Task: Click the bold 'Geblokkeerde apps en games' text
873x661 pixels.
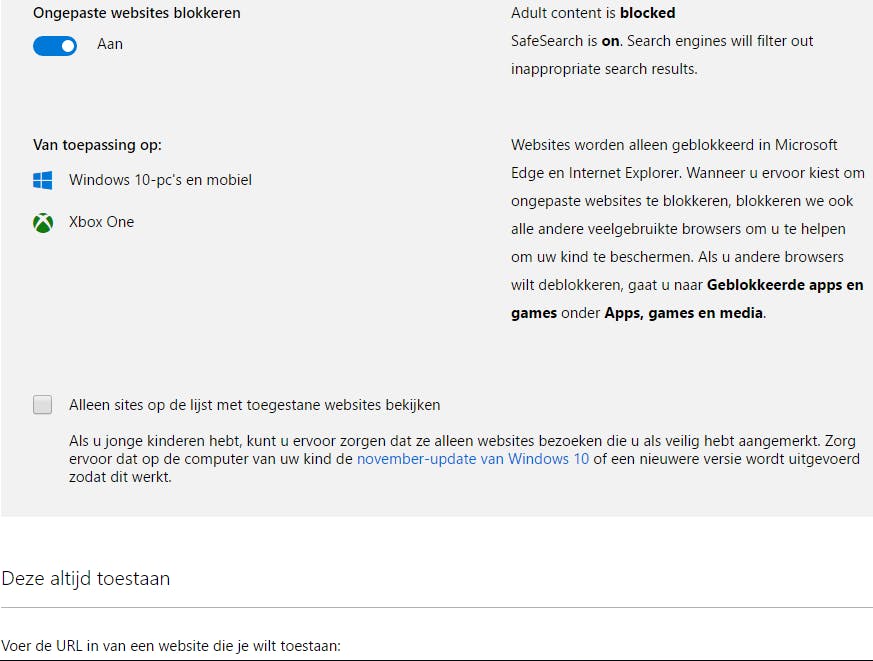Action: point(784,285)
